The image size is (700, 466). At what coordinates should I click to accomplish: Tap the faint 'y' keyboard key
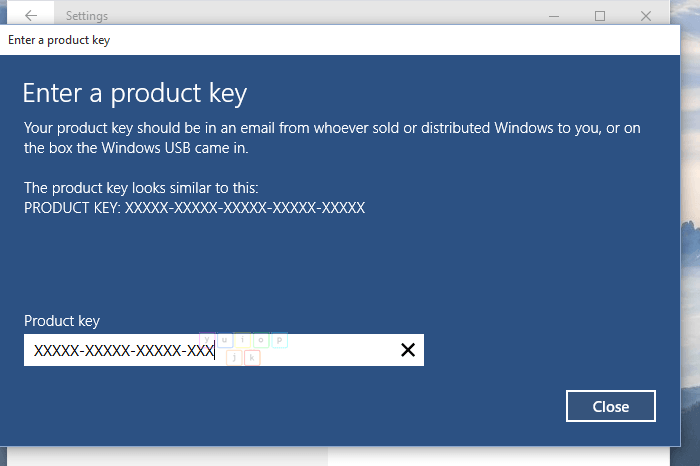[207, 340]
